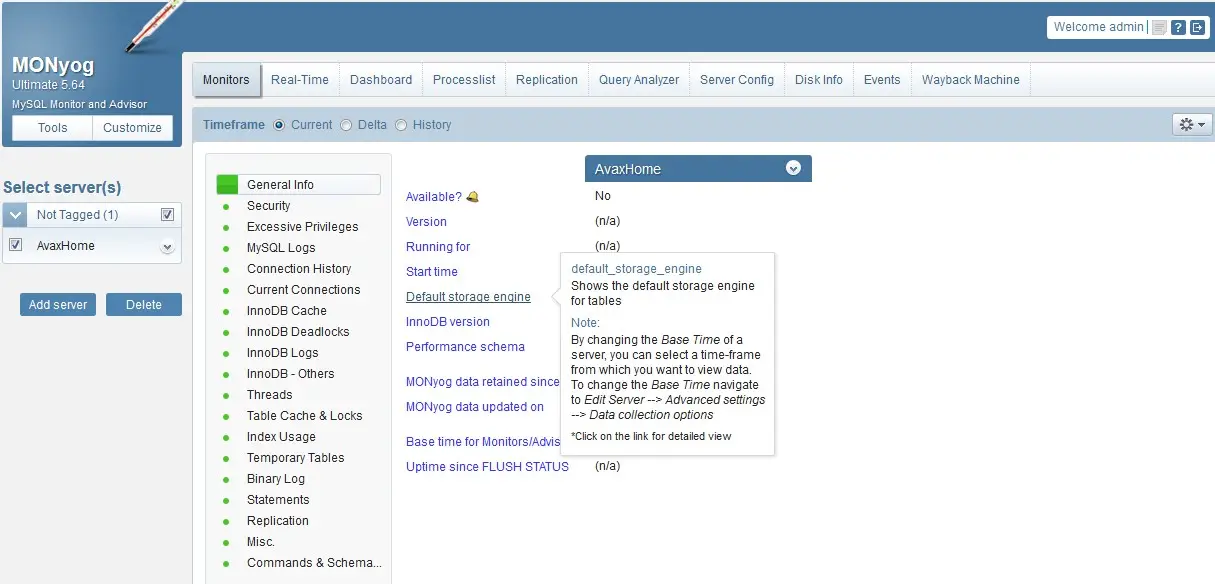Screen dimensions: 1215x584
Task: Select the Security monitor group
Action: click(x=268, y=206)
